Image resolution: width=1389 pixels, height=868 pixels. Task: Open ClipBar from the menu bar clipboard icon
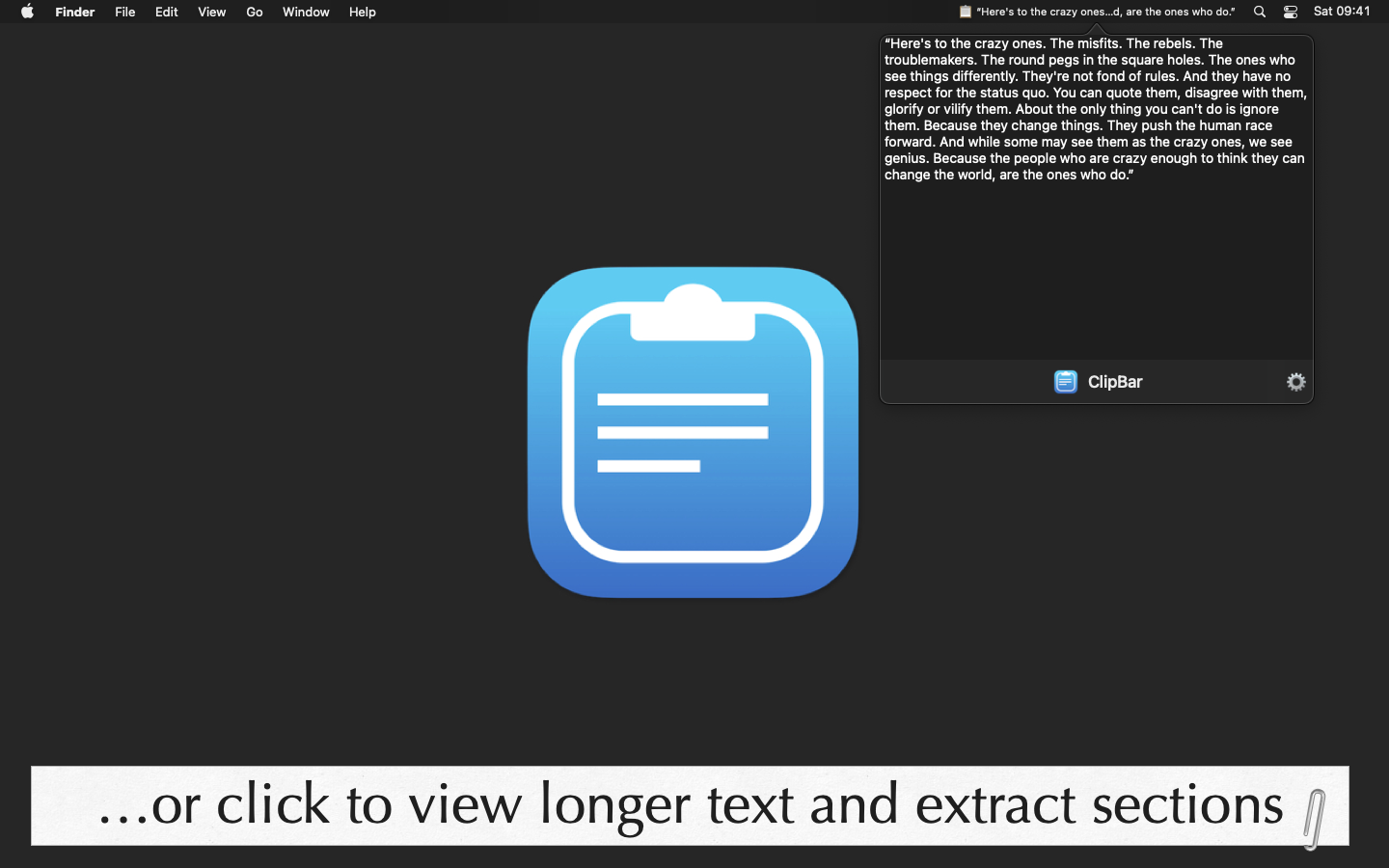[x=964, y=12]
